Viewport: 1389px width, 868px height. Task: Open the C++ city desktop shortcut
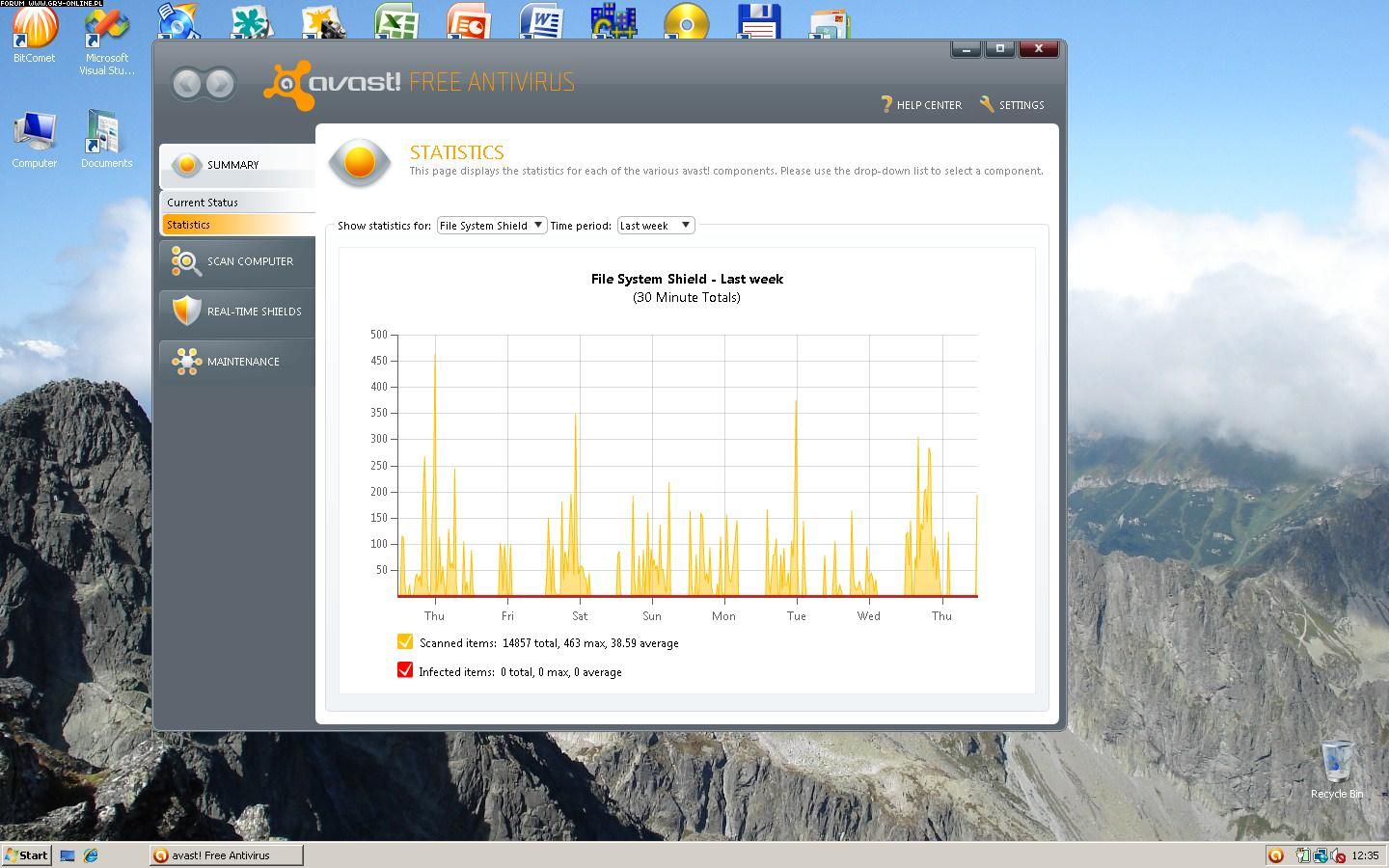[613, 21]
